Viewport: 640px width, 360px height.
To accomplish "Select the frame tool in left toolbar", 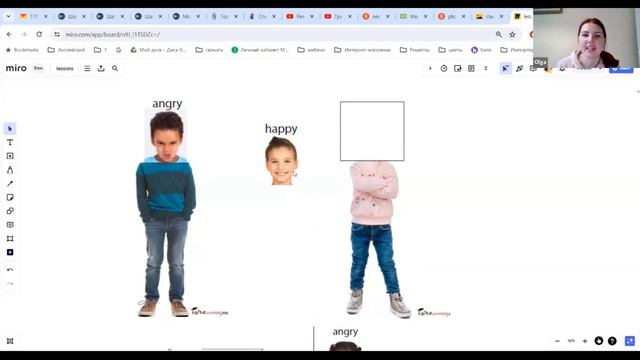I will pyautogui.click(x=10, y=239).
